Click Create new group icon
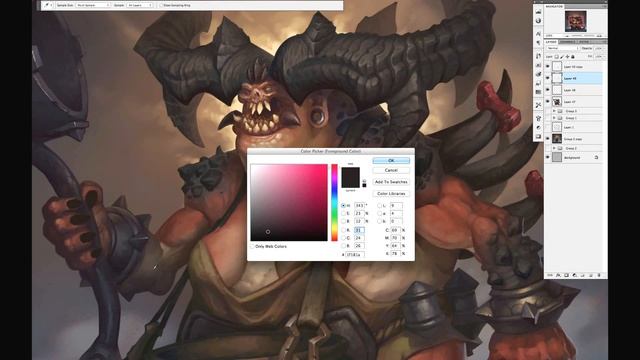 click(x=582, y=276)
